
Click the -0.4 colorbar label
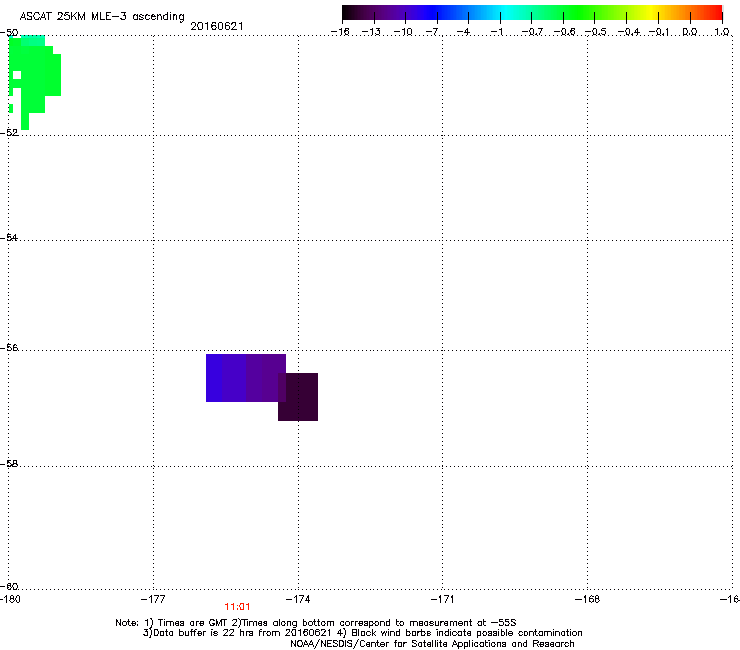(x=629, y=32)
